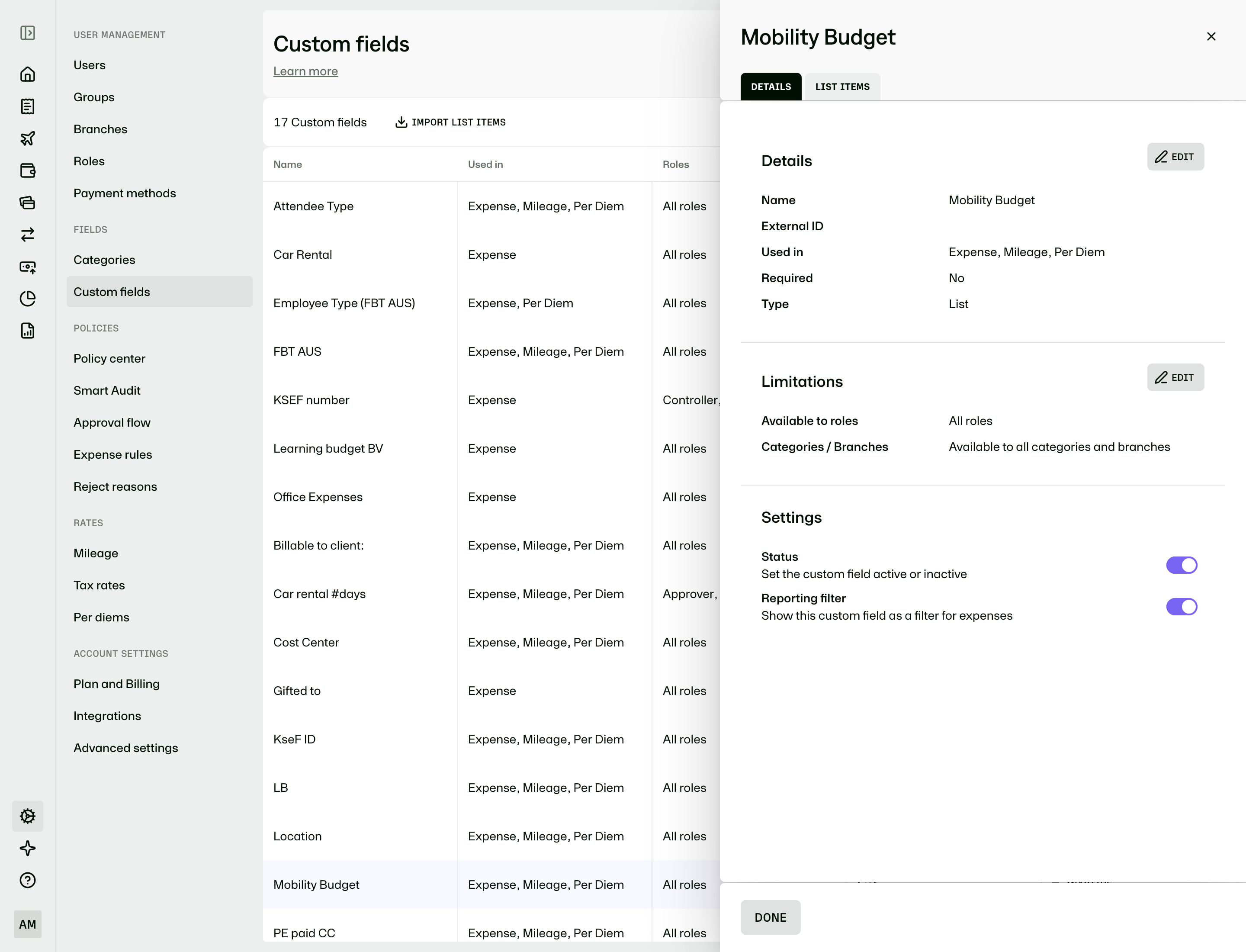
Task: Open the pie chart insights icon
Action: [x=27, y=299]
